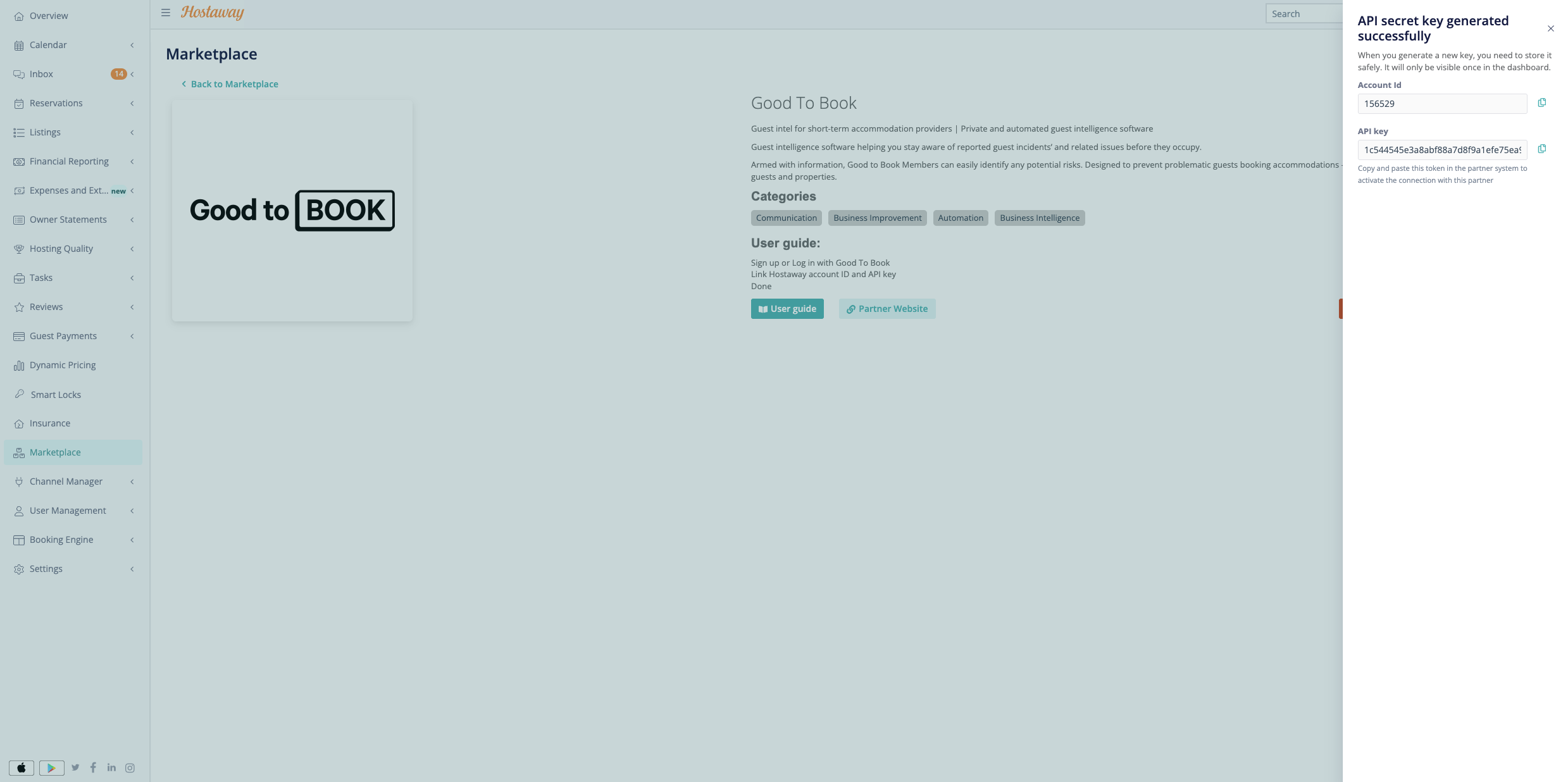Expand the Owner Statements chevron

click(132, 220)
